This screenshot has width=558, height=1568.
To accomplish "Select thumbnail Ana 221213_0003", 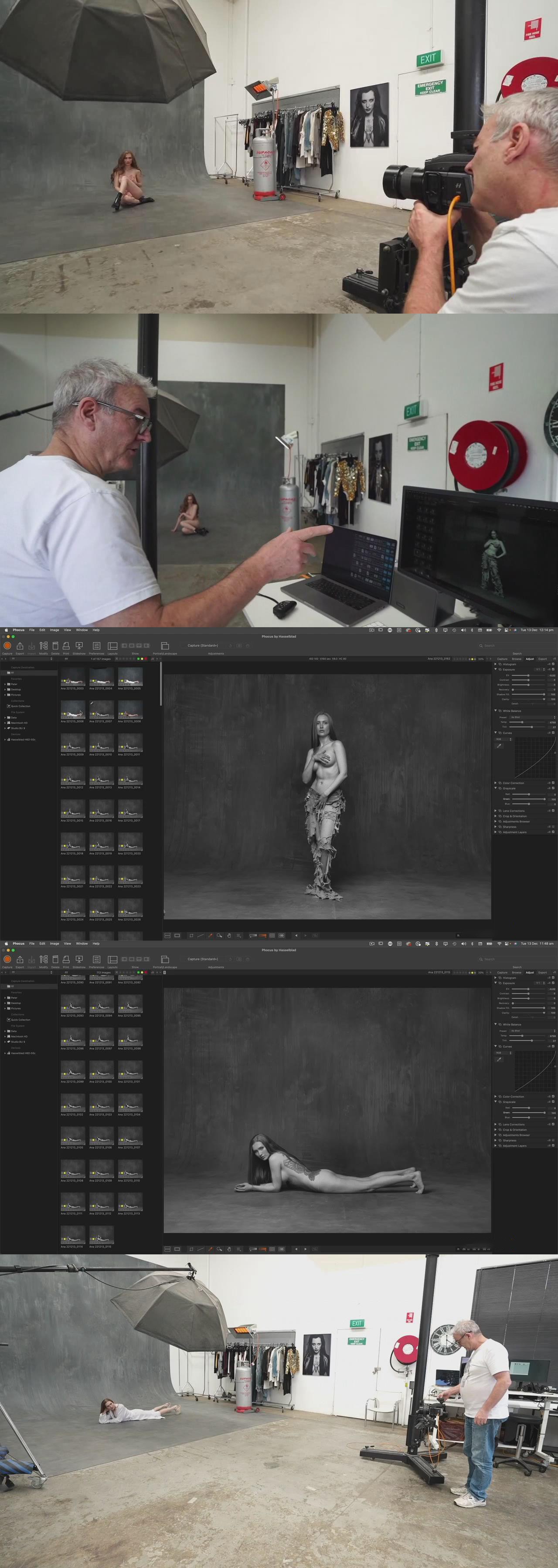I will pos(72,677).
